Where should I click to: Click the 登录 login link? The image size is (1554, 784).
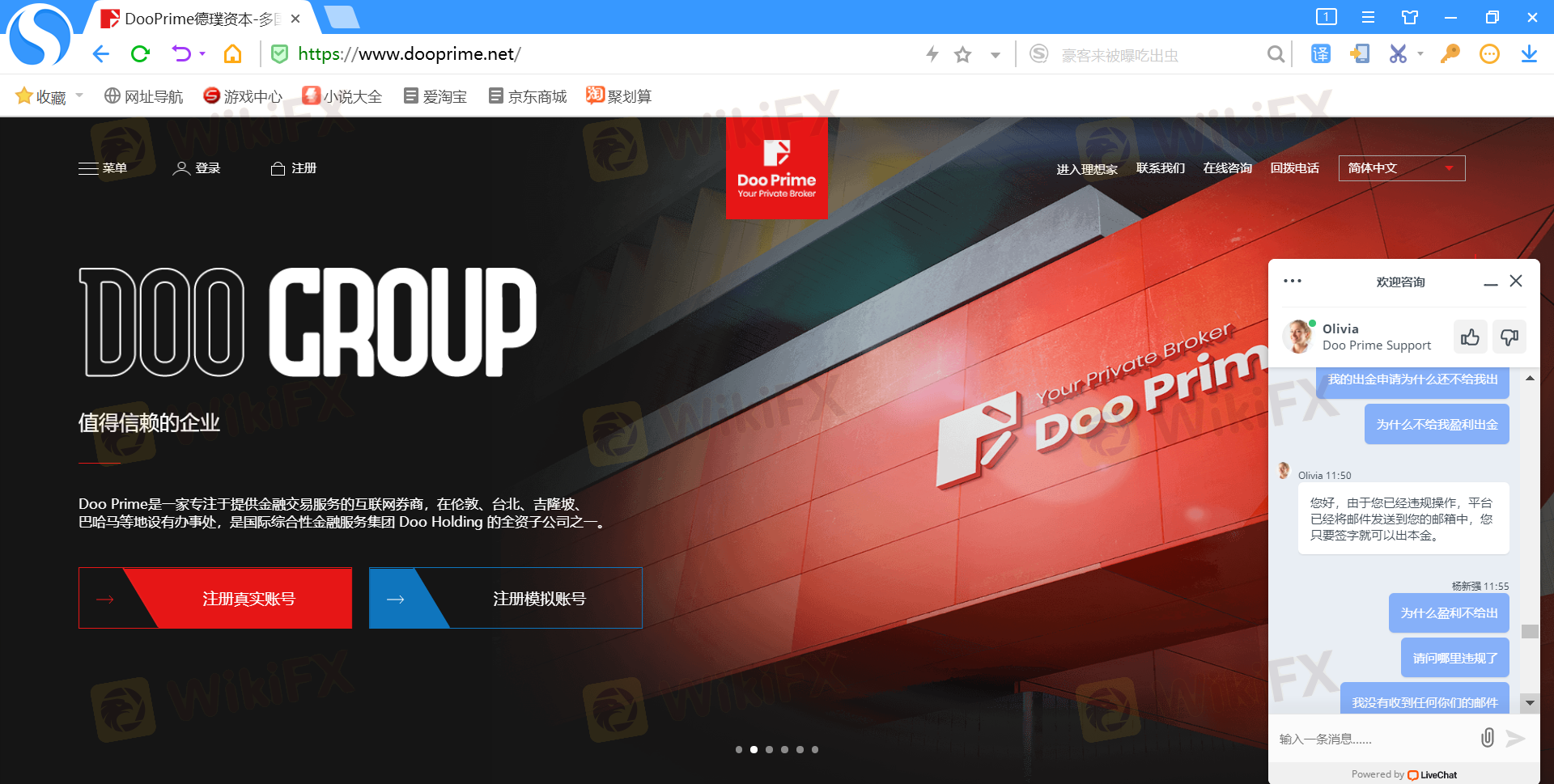coord(197,168)
